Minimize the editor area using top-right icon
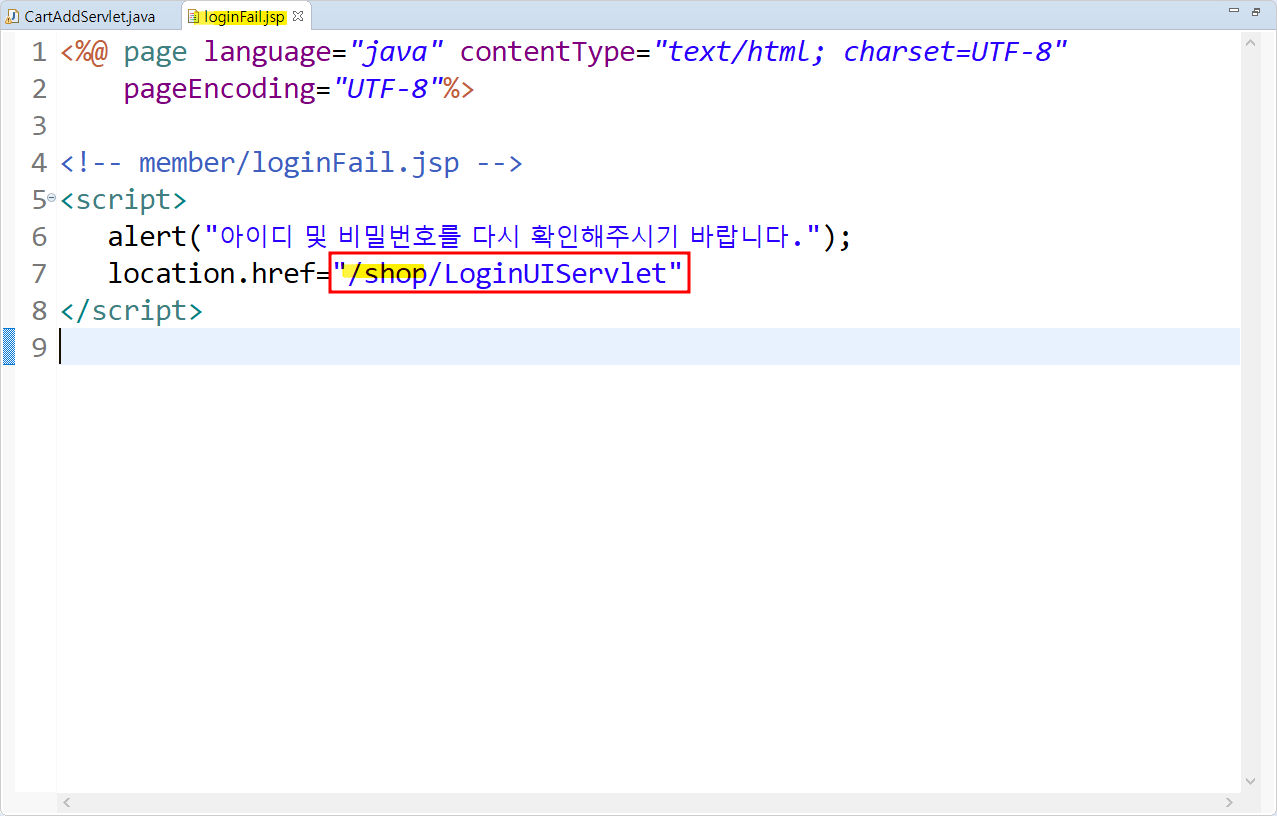This screenshot has width=1277, height=816. pos(1233,12)
